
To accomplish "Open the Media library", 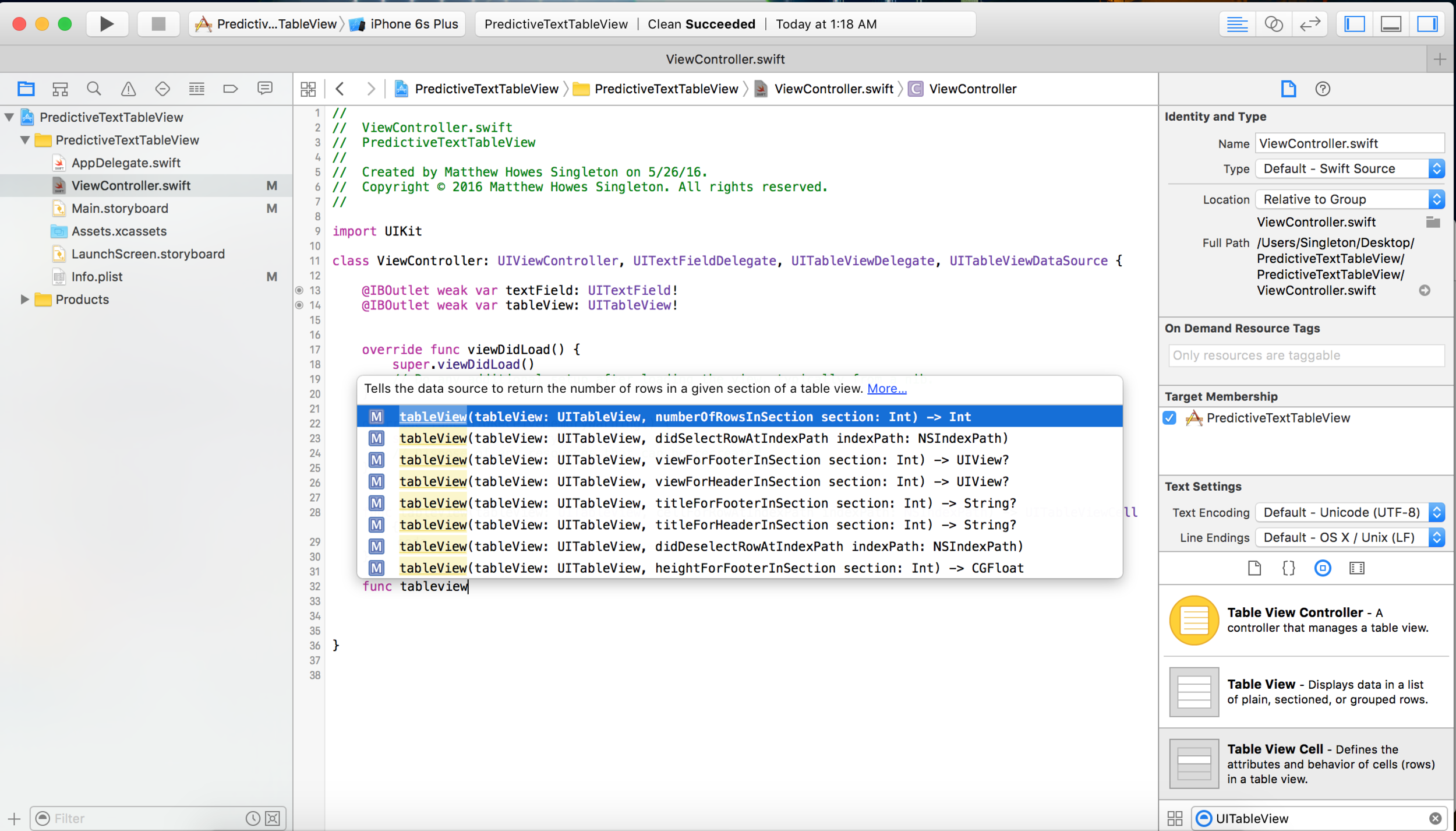I will (1356, 568).
